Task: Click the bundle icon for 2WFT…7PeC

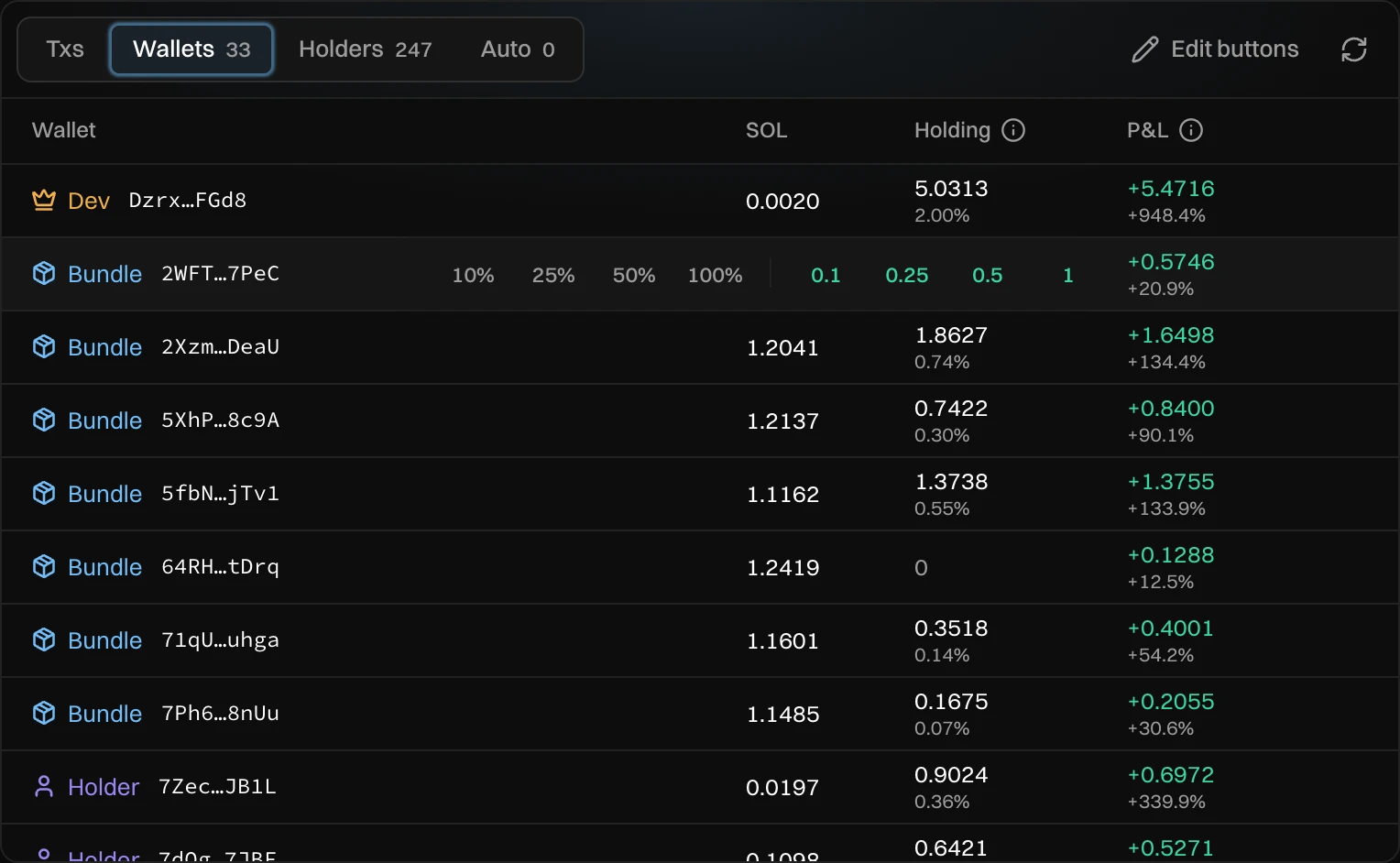Action: [x=44, y=273]
